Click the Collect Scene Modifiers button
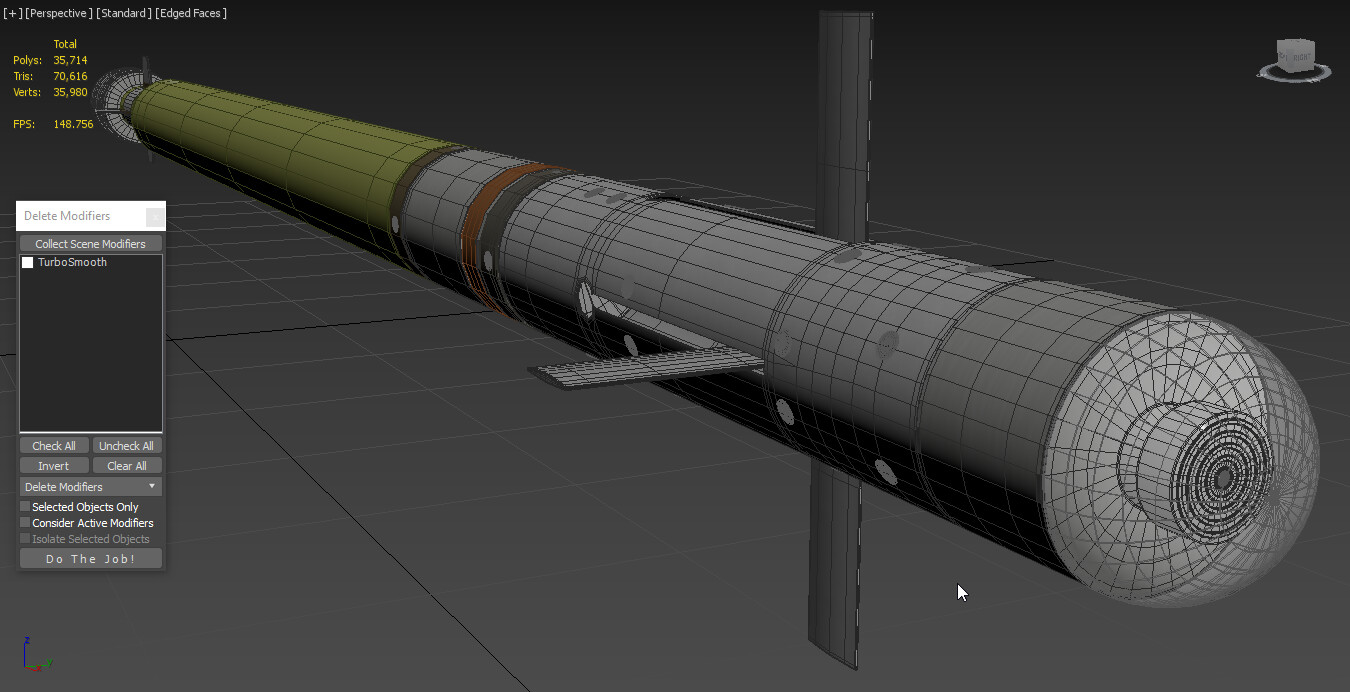The image size is (1350, 692). (90, 243)
